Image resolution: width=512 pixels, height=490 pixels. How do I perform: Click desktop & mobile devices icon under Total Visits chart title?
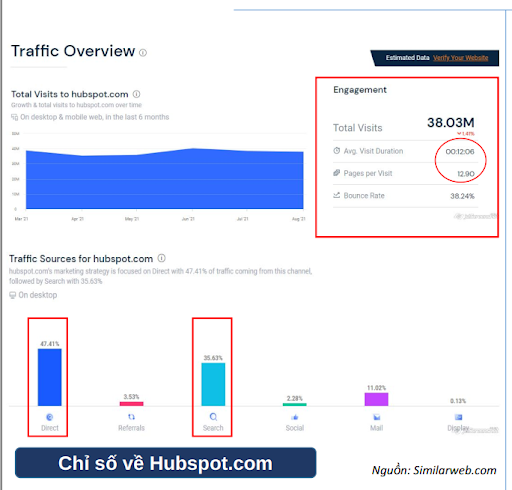click(14, 117)
